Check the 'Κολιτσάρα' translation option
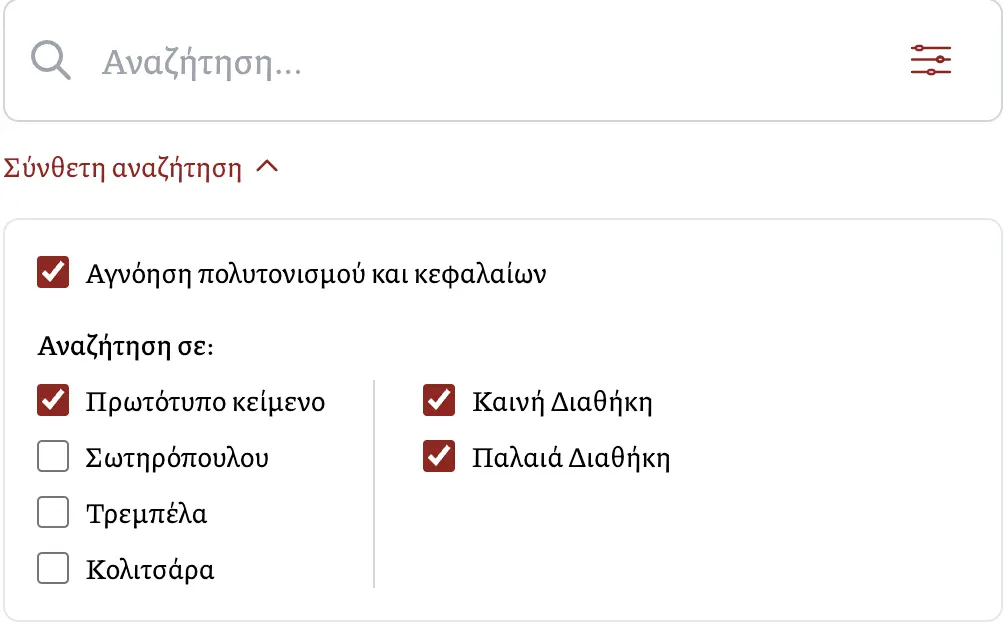1004x624 pixels. click(53, 569)
